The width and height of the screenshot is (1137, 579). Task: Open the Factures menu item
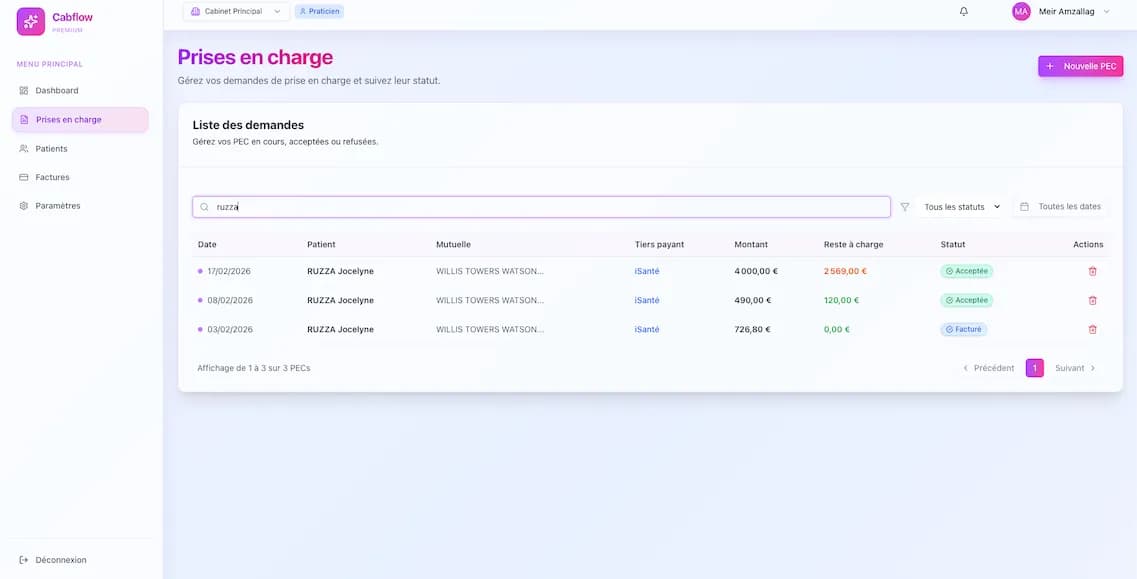click(80, 177)
